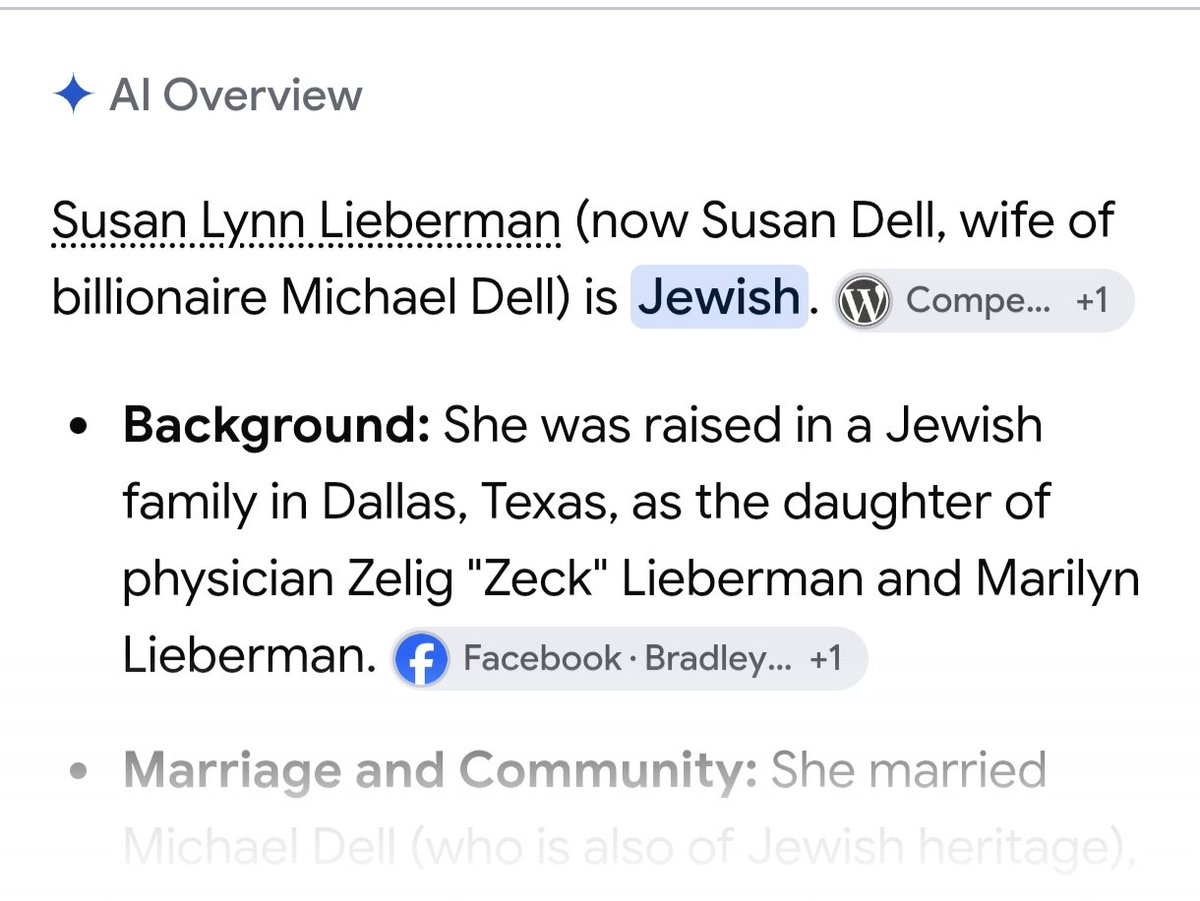Click the blue AI Overview sparkle icon
Viewport: 1200px width, 901px height.
pyautogui.click(x=73, y=95)
